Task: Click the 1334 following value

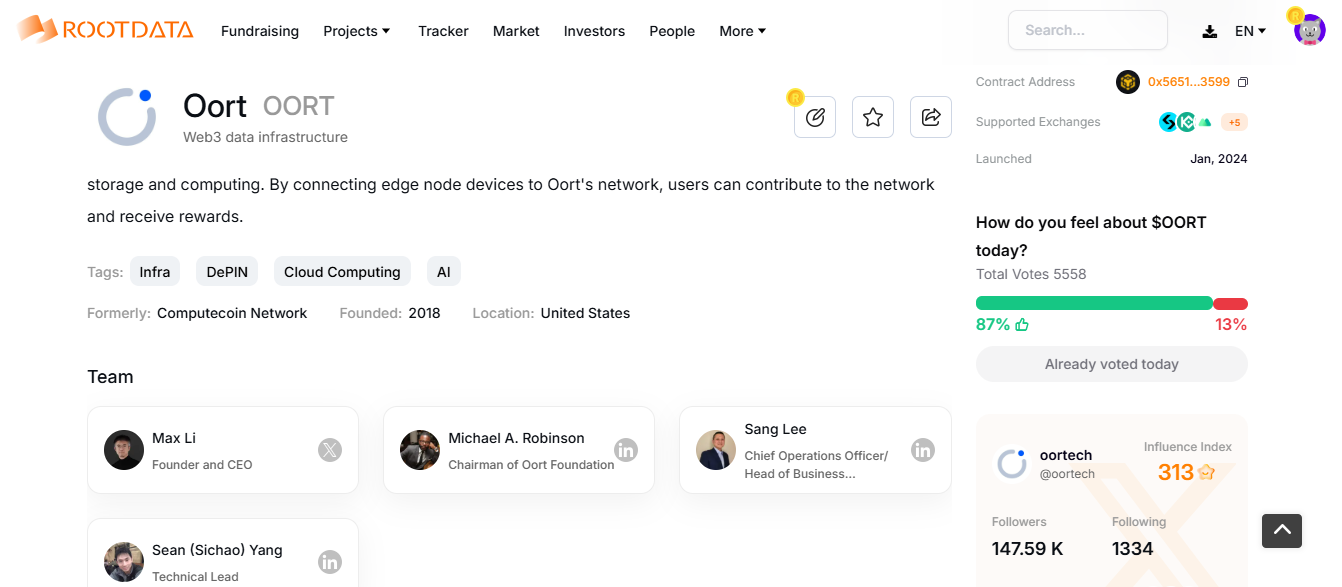Action: coord(1133,548)
